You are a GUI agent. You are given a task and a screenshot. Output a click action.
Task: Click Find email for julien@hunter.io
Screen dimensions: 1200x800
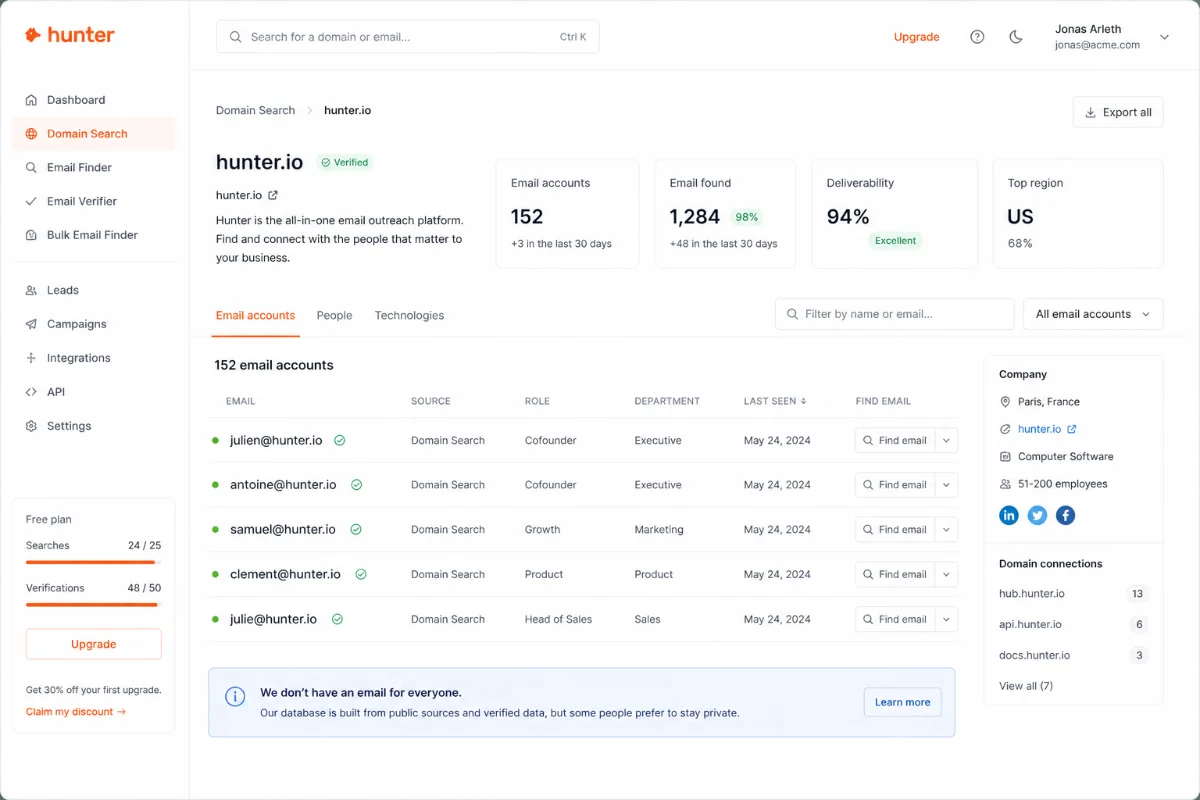[x=895, y=440]
